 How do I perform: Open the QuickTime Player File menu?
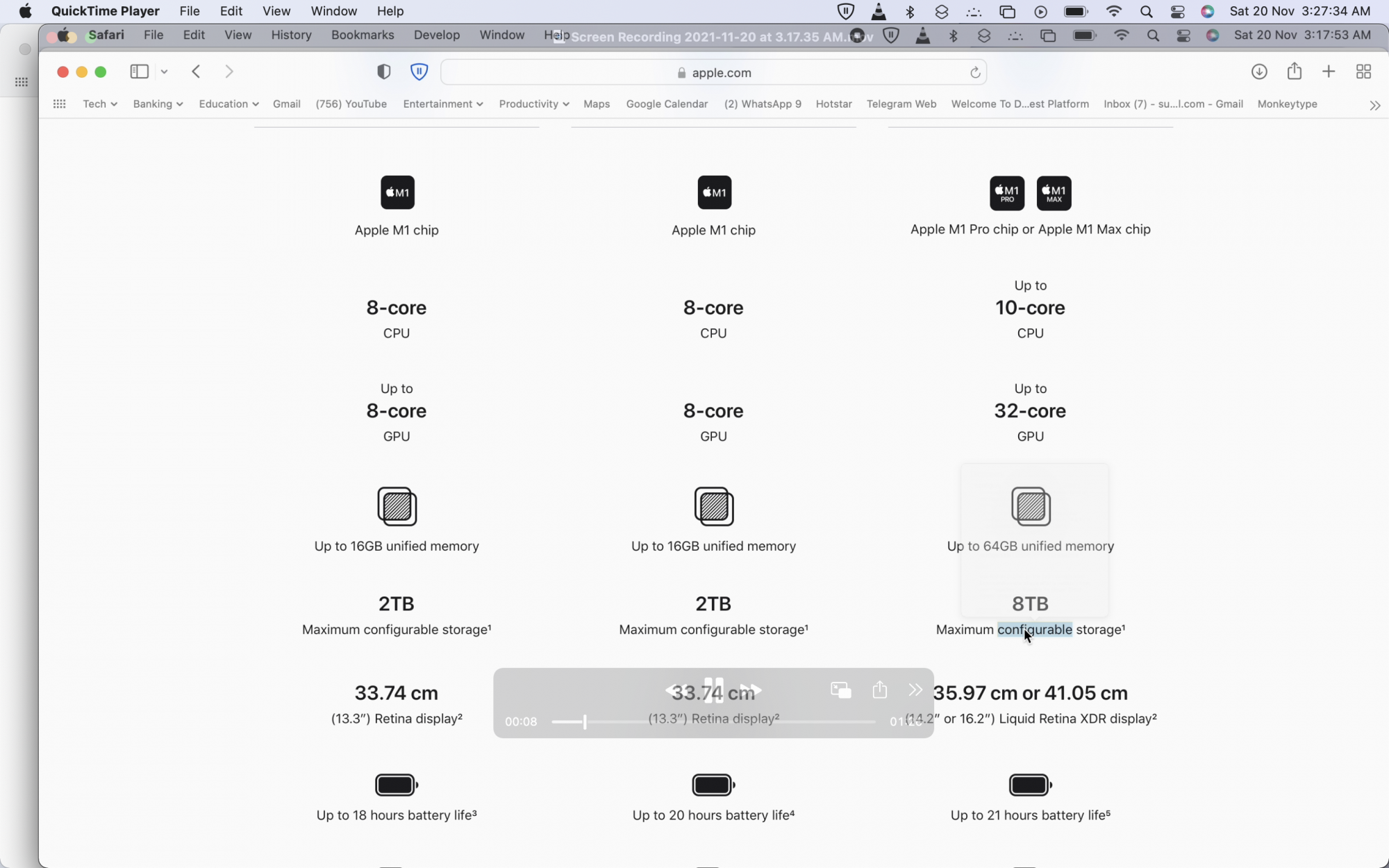189,11
